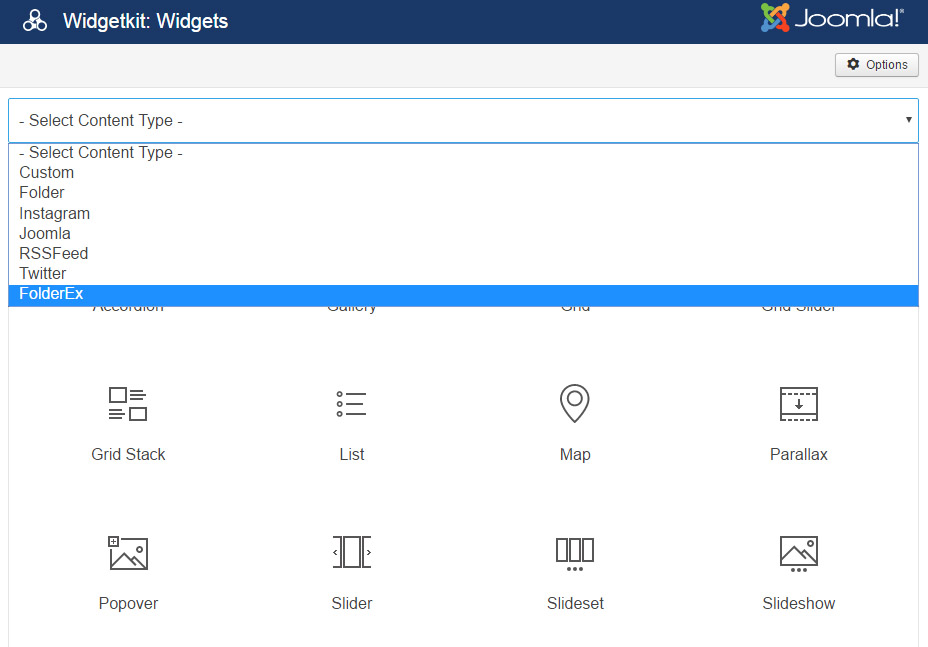The width and height of the screenshot is (928, 647).
Task: Select RSSFeed content type option
Action: pyautogui.click(x=463, y=253)
